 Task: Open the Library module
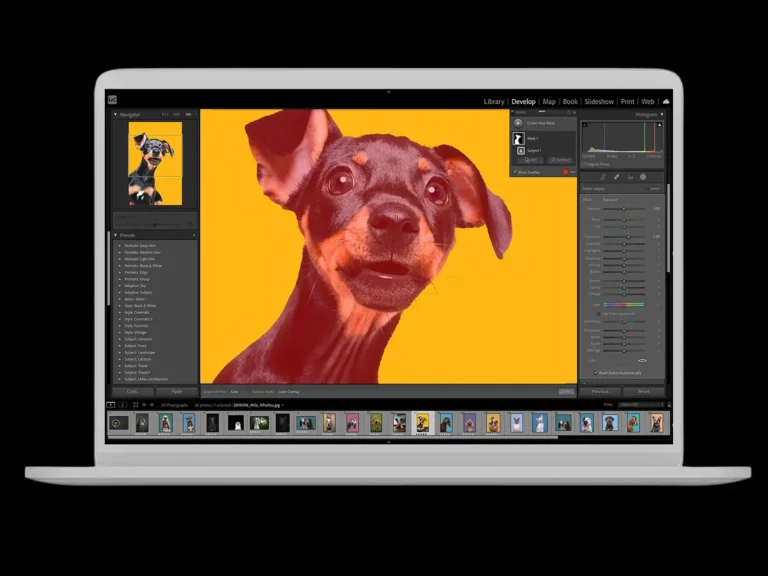(494, 101)
